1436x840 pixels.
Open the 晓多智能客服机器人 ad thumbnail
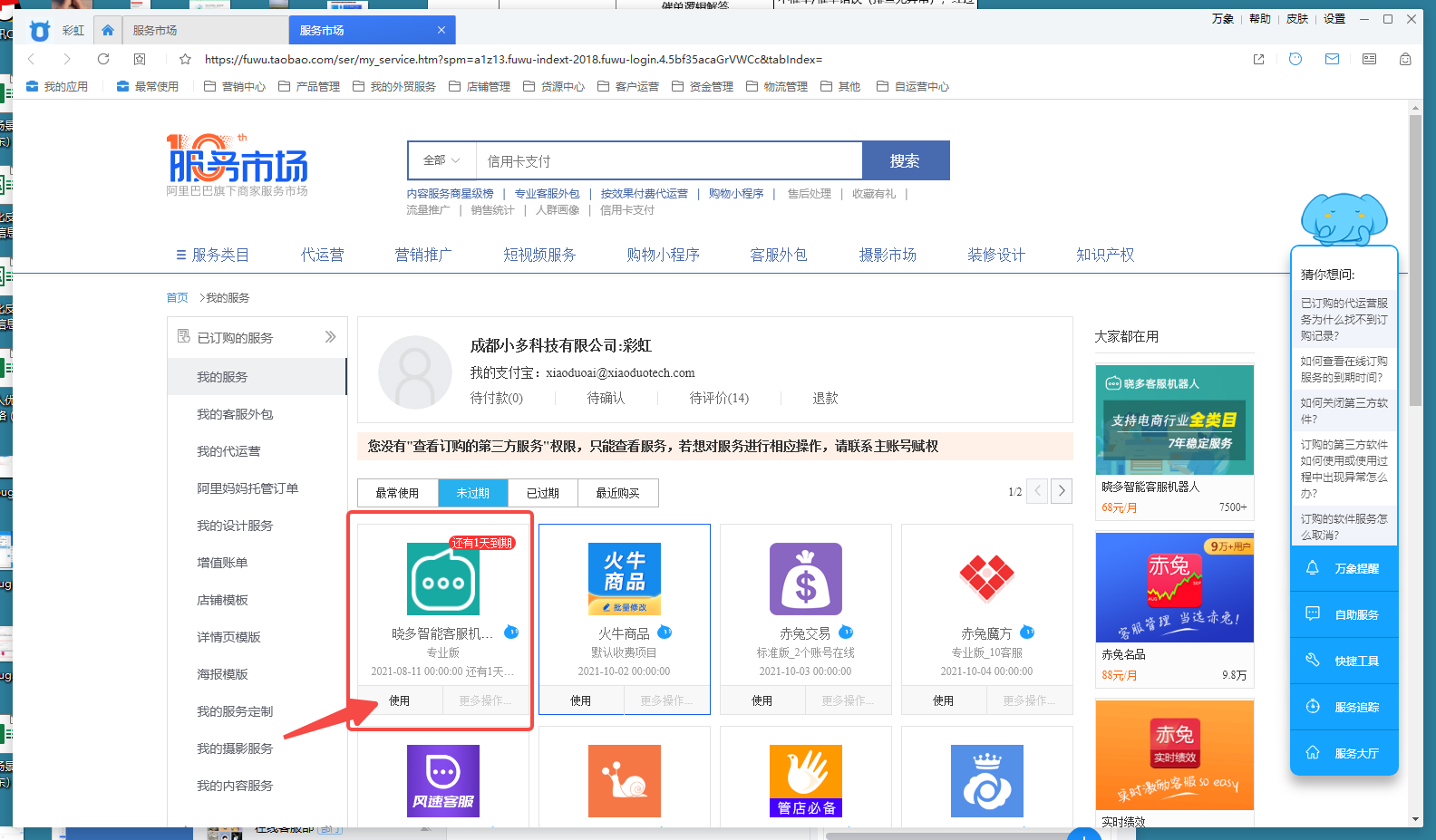click(1175, 420)
